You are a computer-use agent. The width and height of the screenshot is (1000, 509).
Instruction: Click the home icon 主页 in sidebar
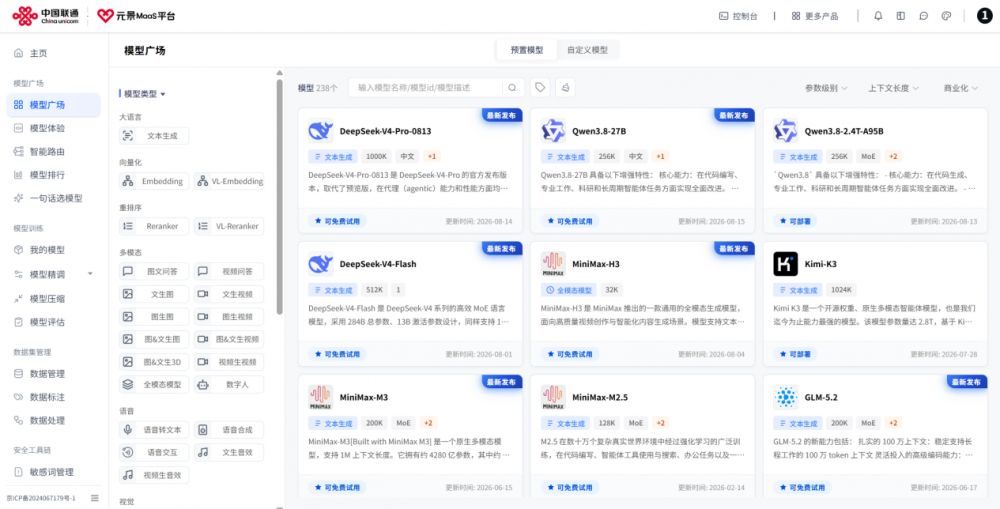coord(18,53)
